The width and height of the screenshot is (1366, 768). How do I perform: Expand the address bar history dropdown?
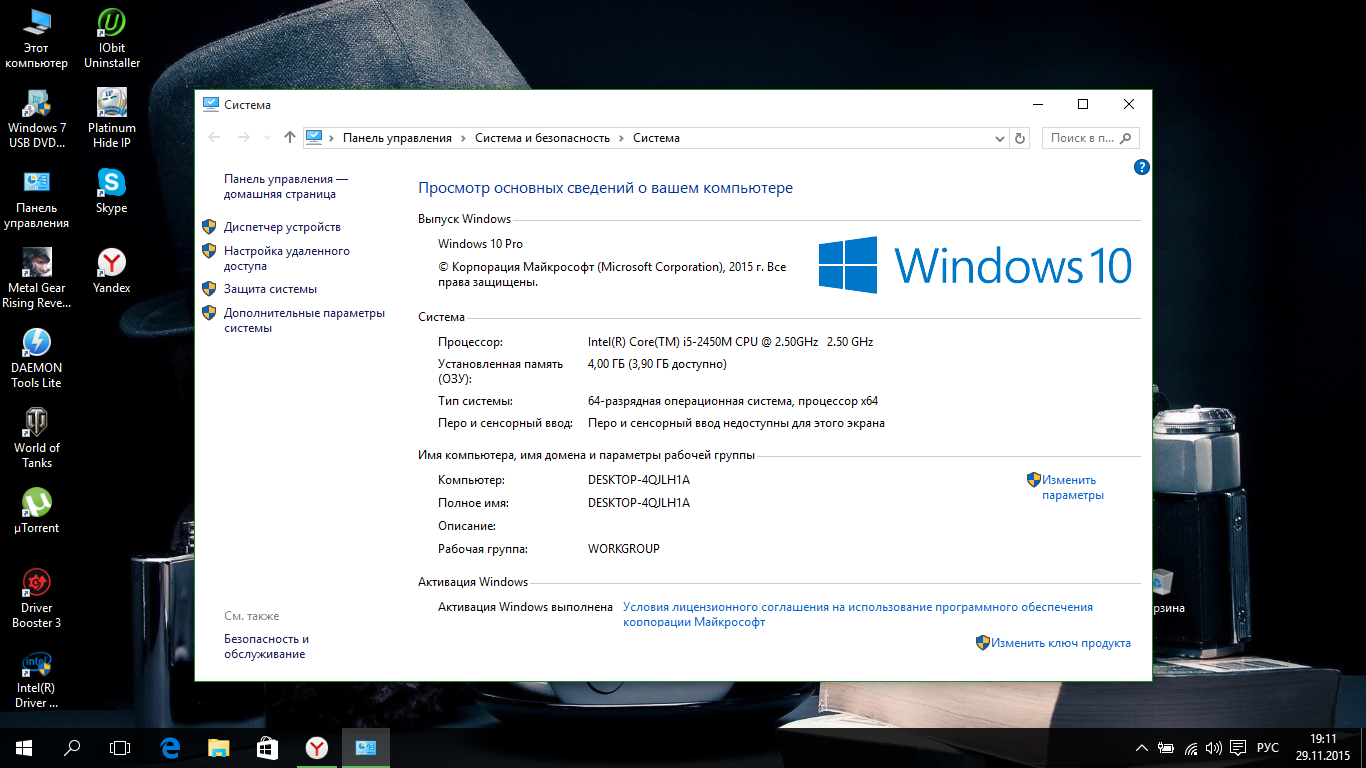point(999,138)
